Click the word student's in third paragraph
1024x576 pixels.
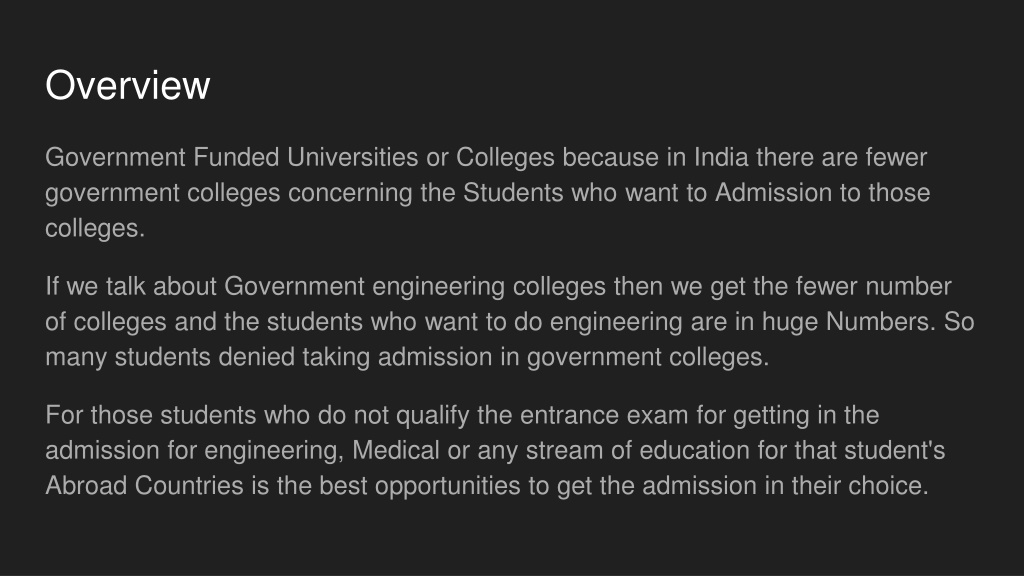[x=895, y=451]
